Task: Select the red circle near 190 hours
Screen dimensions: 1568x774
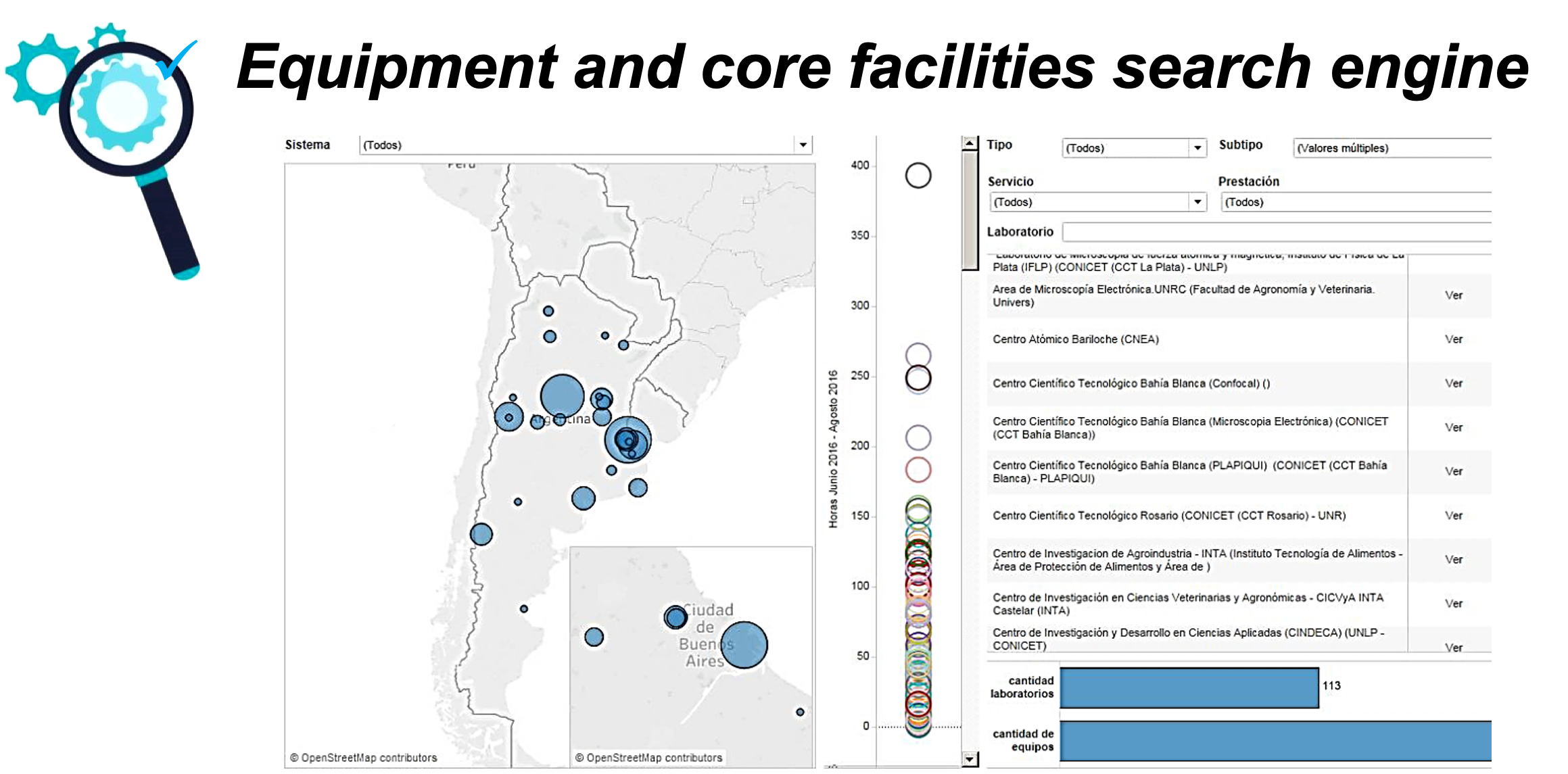Action: [918, 470]
